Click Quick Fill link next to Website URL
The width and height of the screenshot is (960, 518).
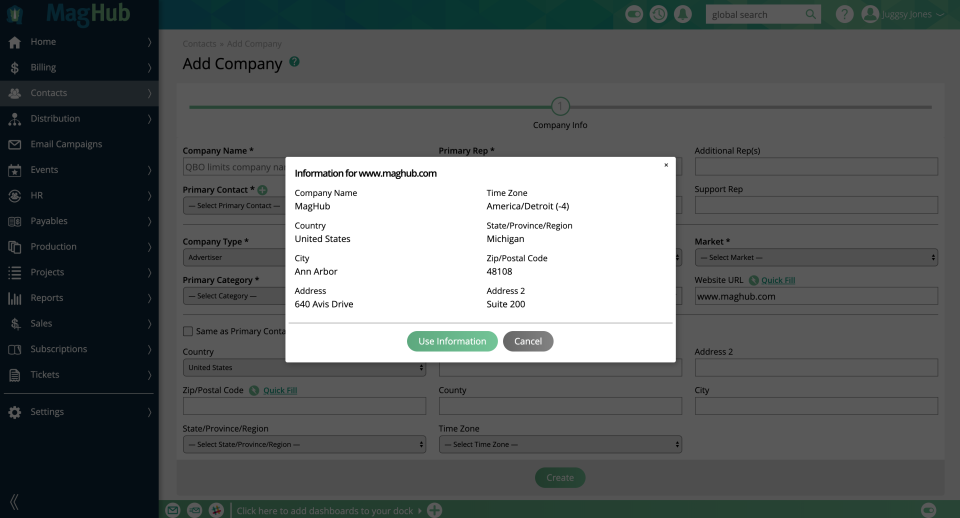[x=778, y=280]
